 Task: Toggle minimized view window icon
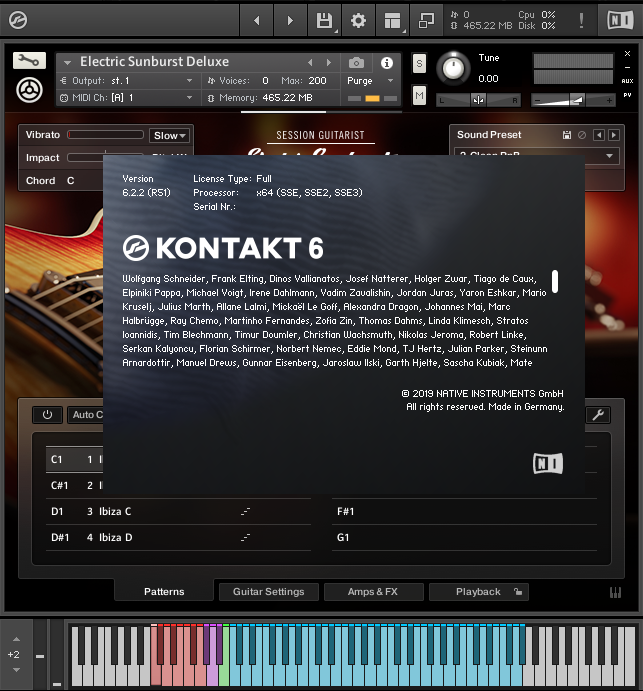pyautogui.click(x=426, y=20)
